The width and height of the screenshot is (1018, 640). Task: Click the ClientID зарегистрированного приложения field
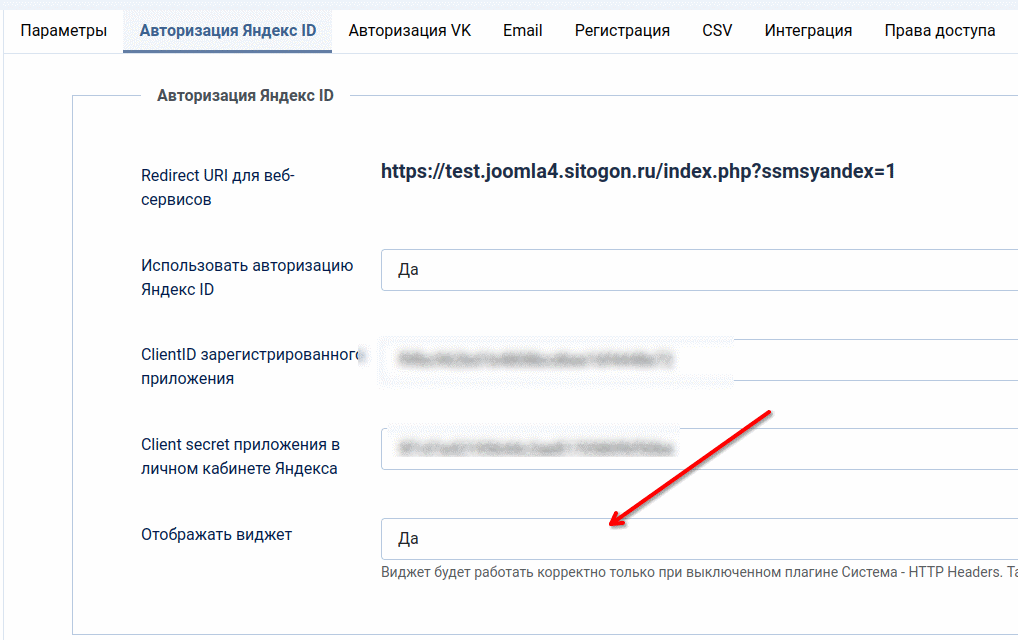699,360
